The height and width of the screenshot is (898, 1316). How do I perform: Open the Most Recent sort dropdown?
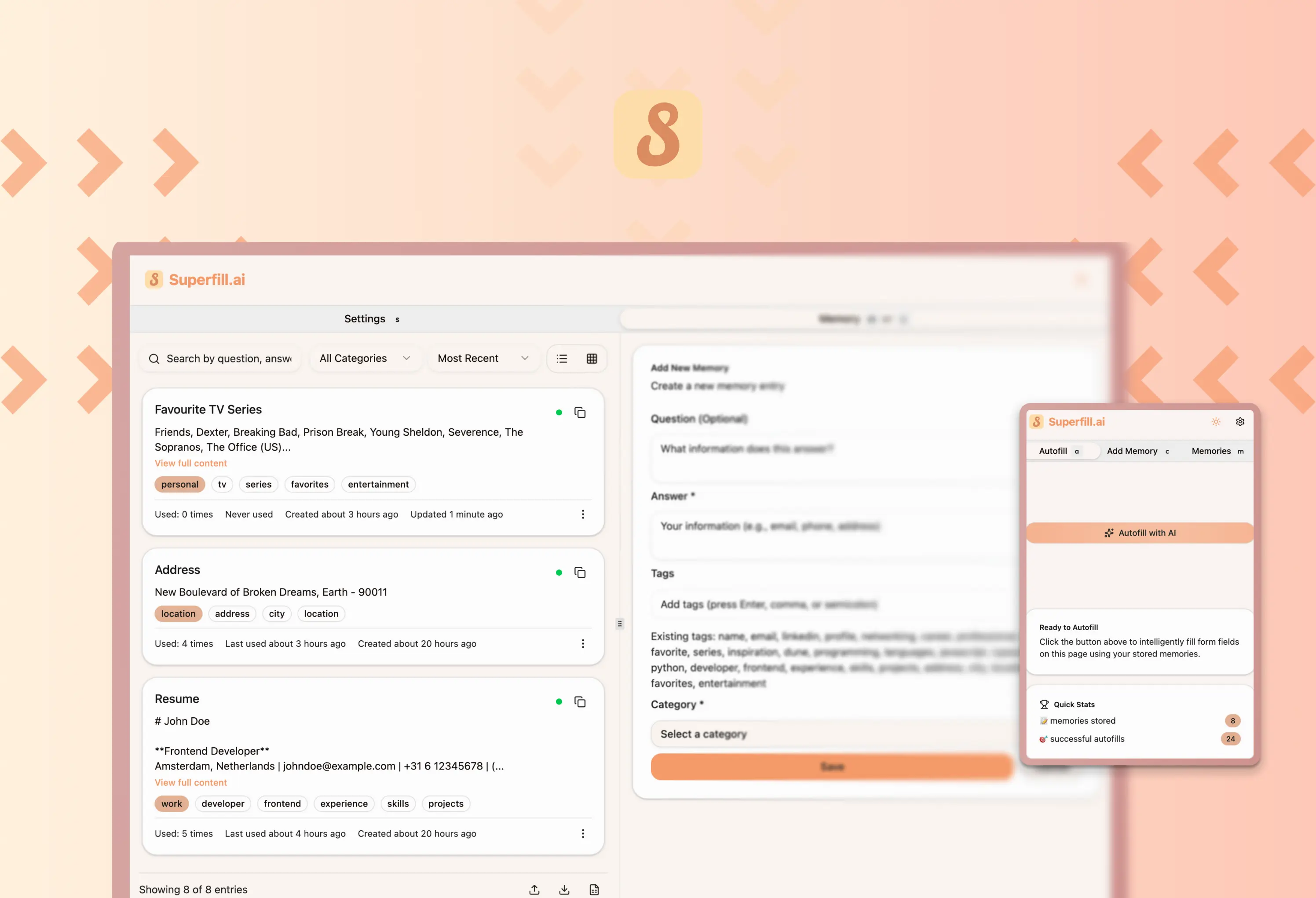click(x=483, y=358)
